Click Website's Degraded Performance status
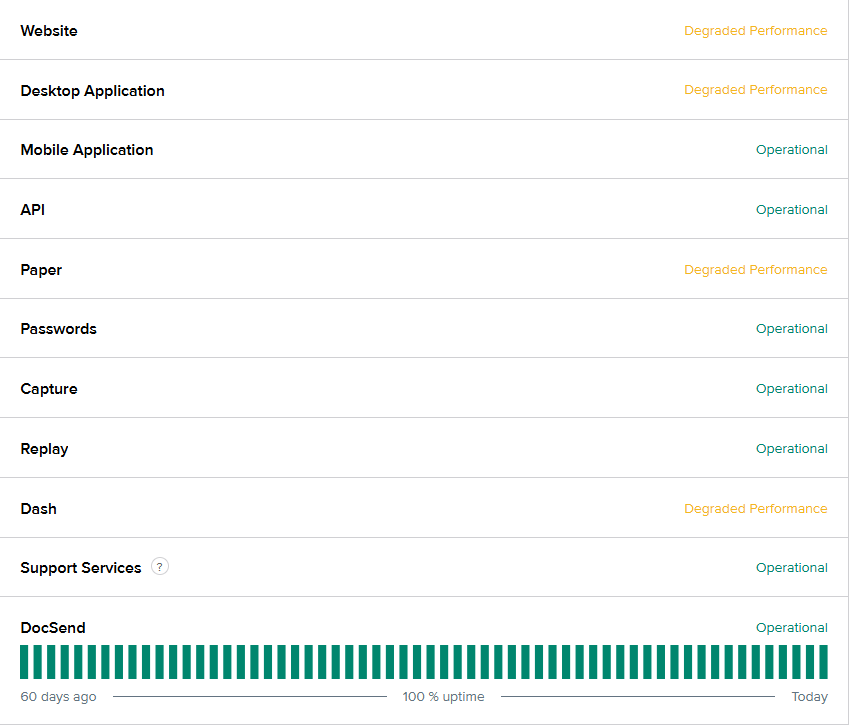 755,31
